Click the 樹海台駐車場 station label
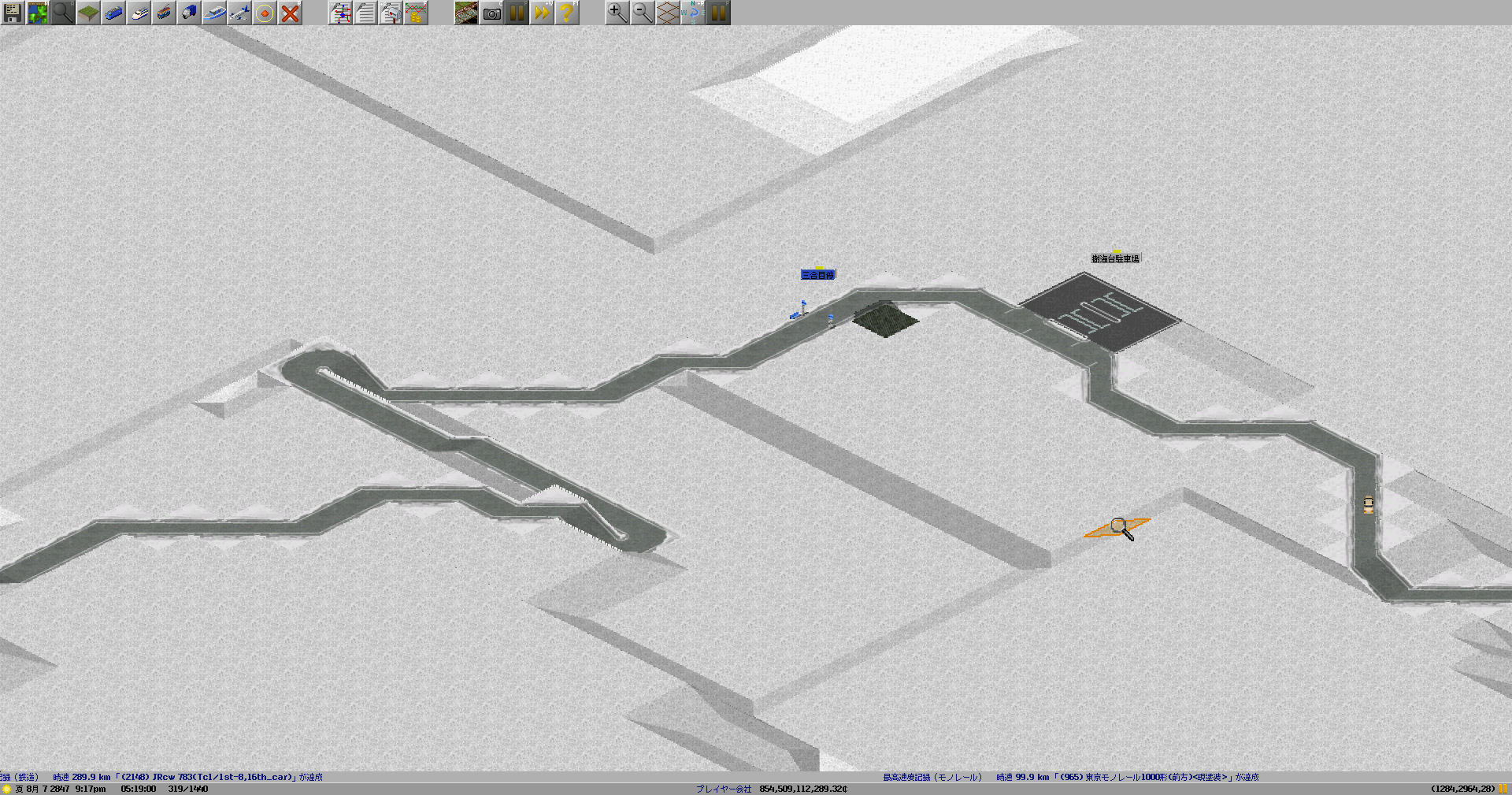 pos(1115,258)
